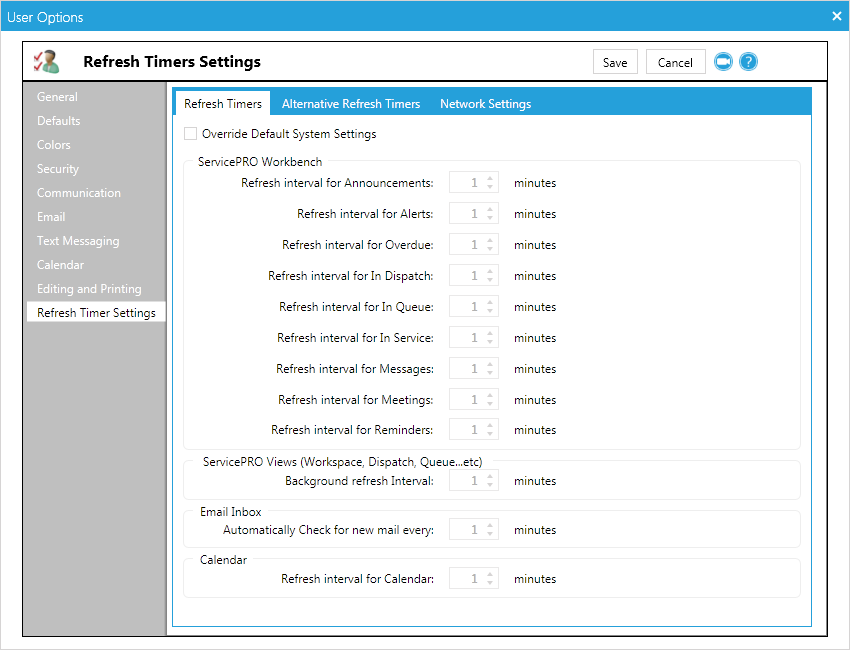
Task: Increase the Overdue refresh interval value
Action: (x=490, y=240)
